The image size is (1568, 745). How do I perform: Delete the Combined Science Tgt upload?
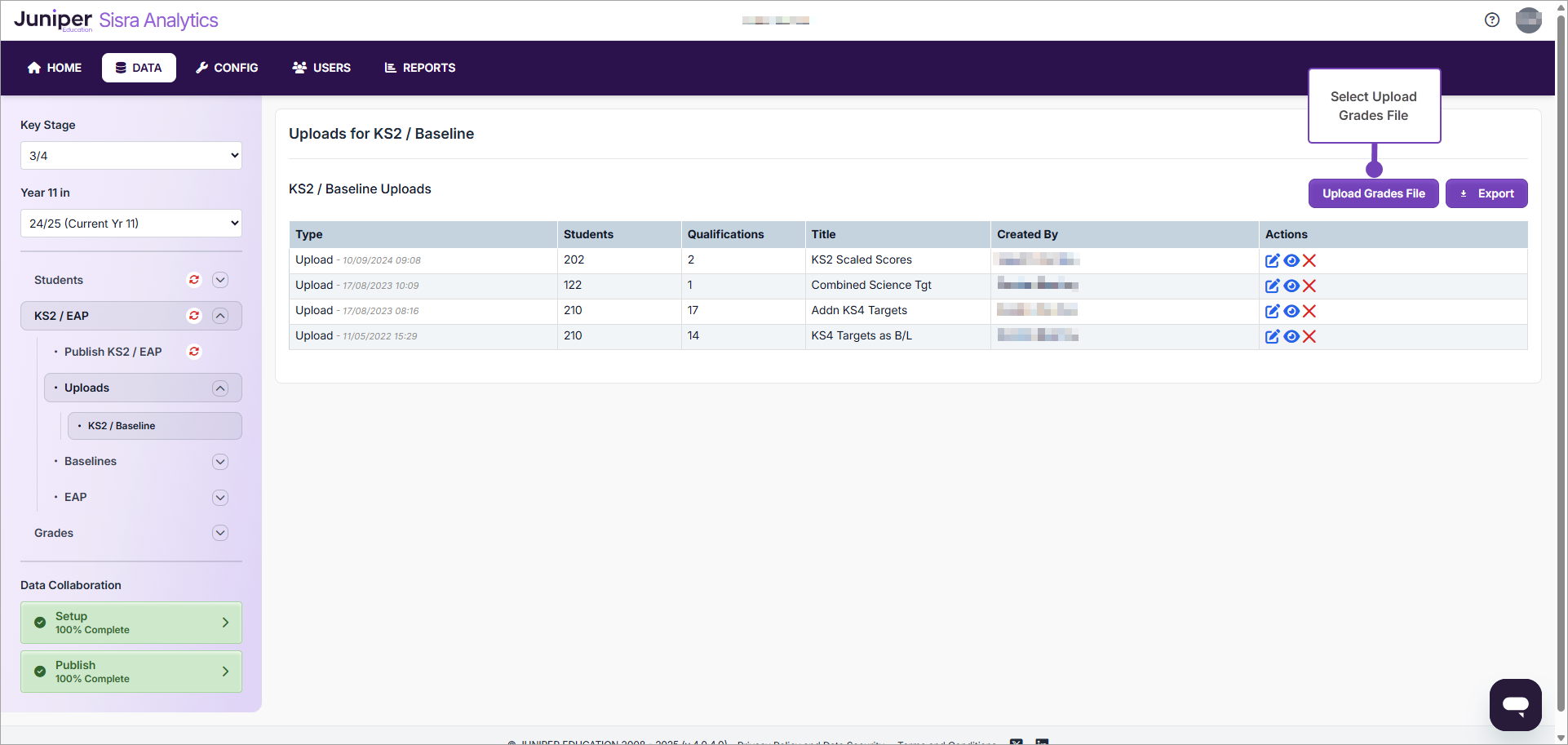pos(1309,286)
